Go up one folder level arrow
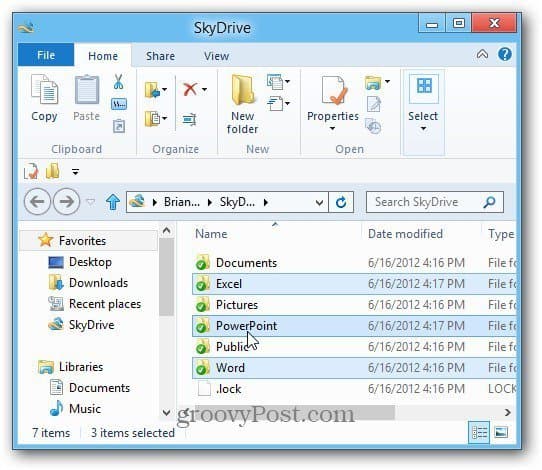542x470 pixels. (113, 202)
